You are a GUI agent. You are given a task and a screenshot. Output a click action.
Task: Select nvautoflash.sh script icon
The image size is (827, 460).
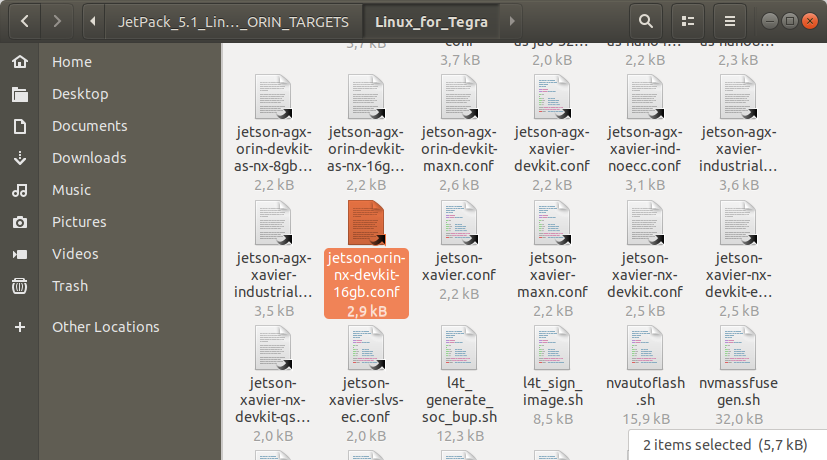645,348
